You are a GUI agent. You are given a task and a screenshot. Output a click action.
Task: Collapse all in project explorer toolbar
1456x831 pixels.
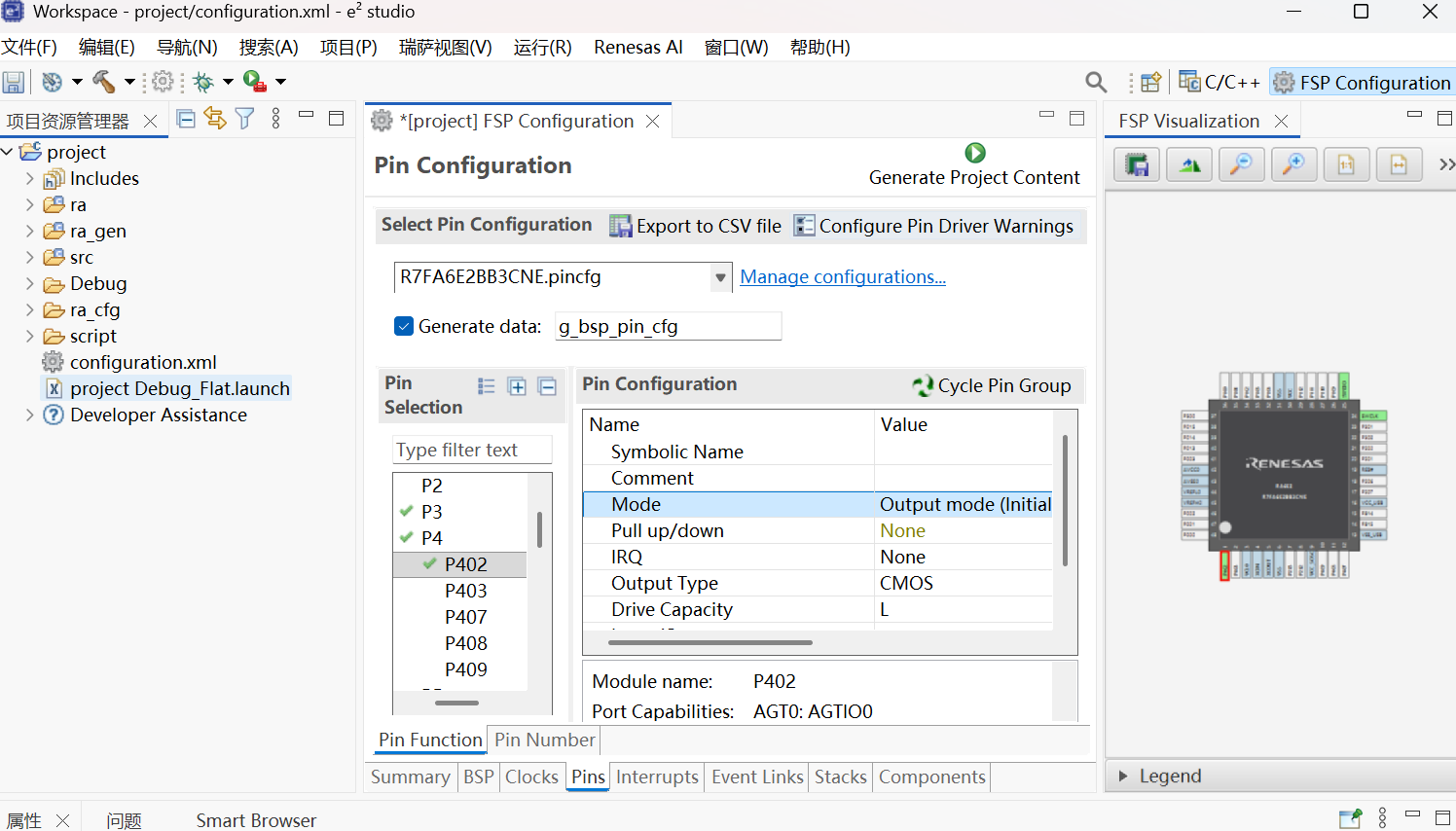click(186, 119)
